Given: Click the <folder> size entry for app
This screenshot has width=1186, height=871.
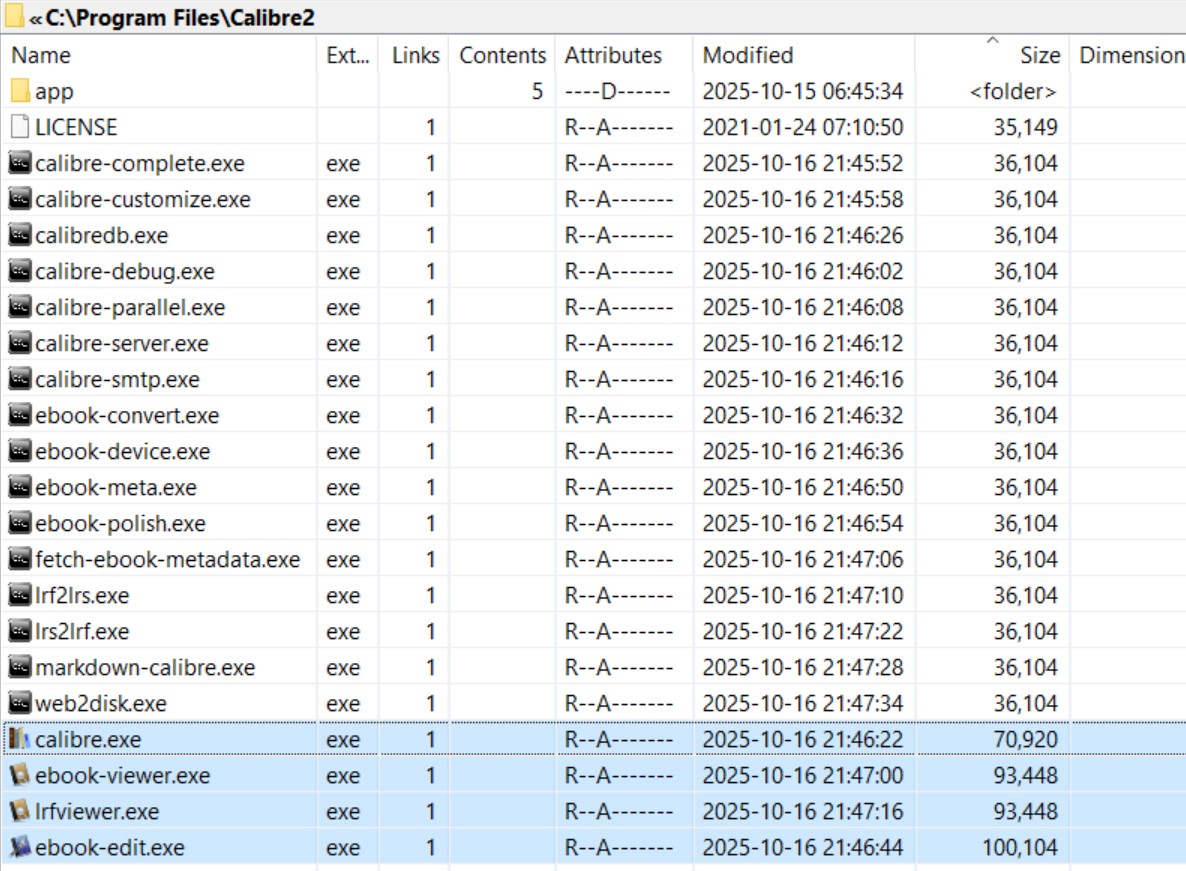Looking at the screenshot, I should pos(1013,91).
